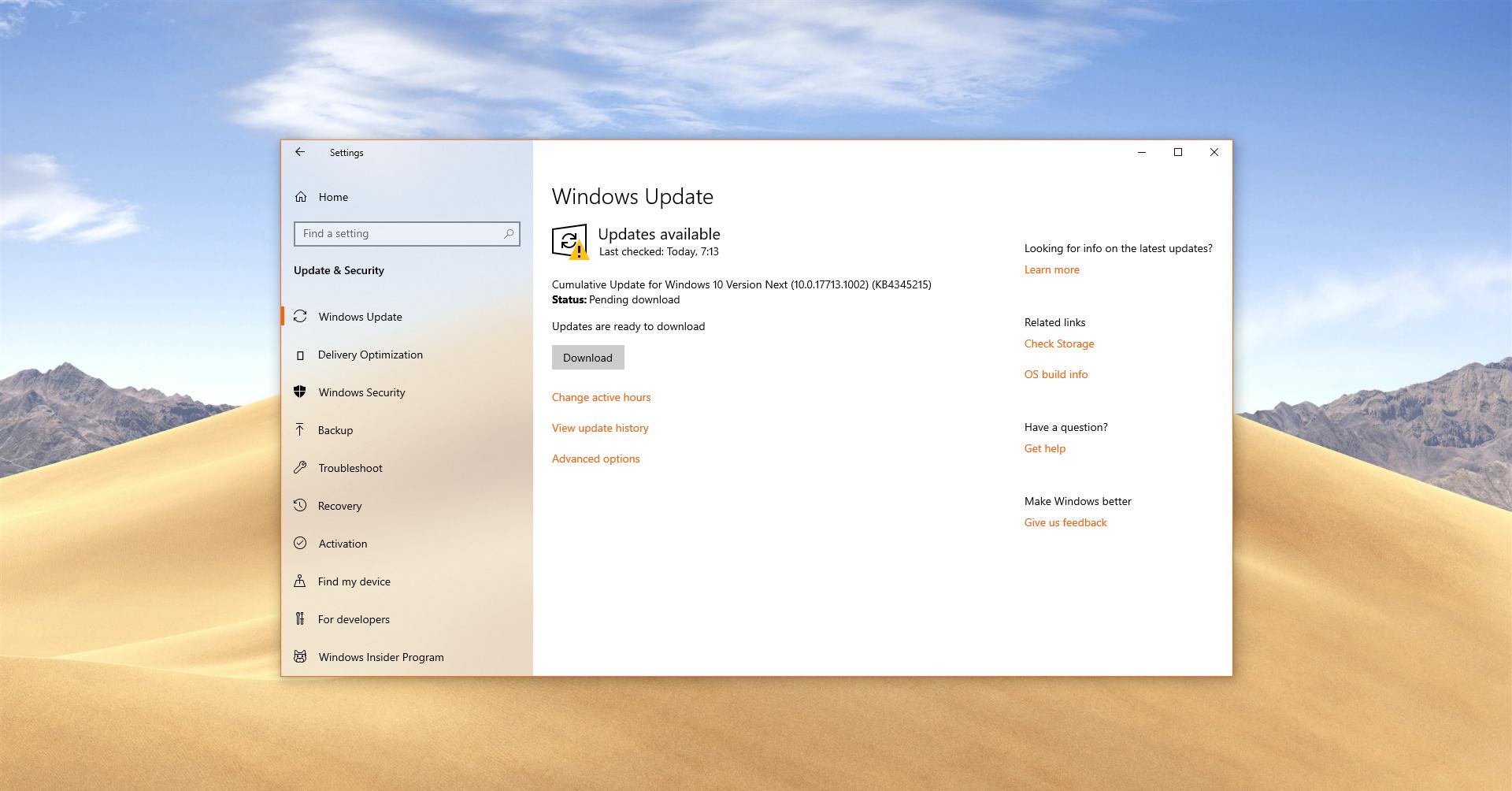Click the Activation checkmark circle icon

(x=300, y=543)
